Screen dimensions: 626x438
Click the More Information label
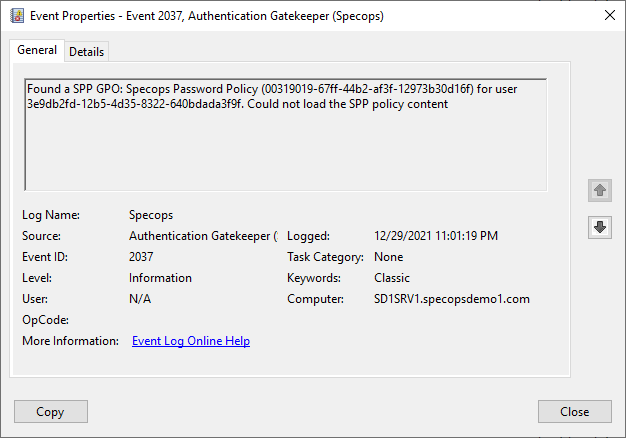(x=70, y=341)
